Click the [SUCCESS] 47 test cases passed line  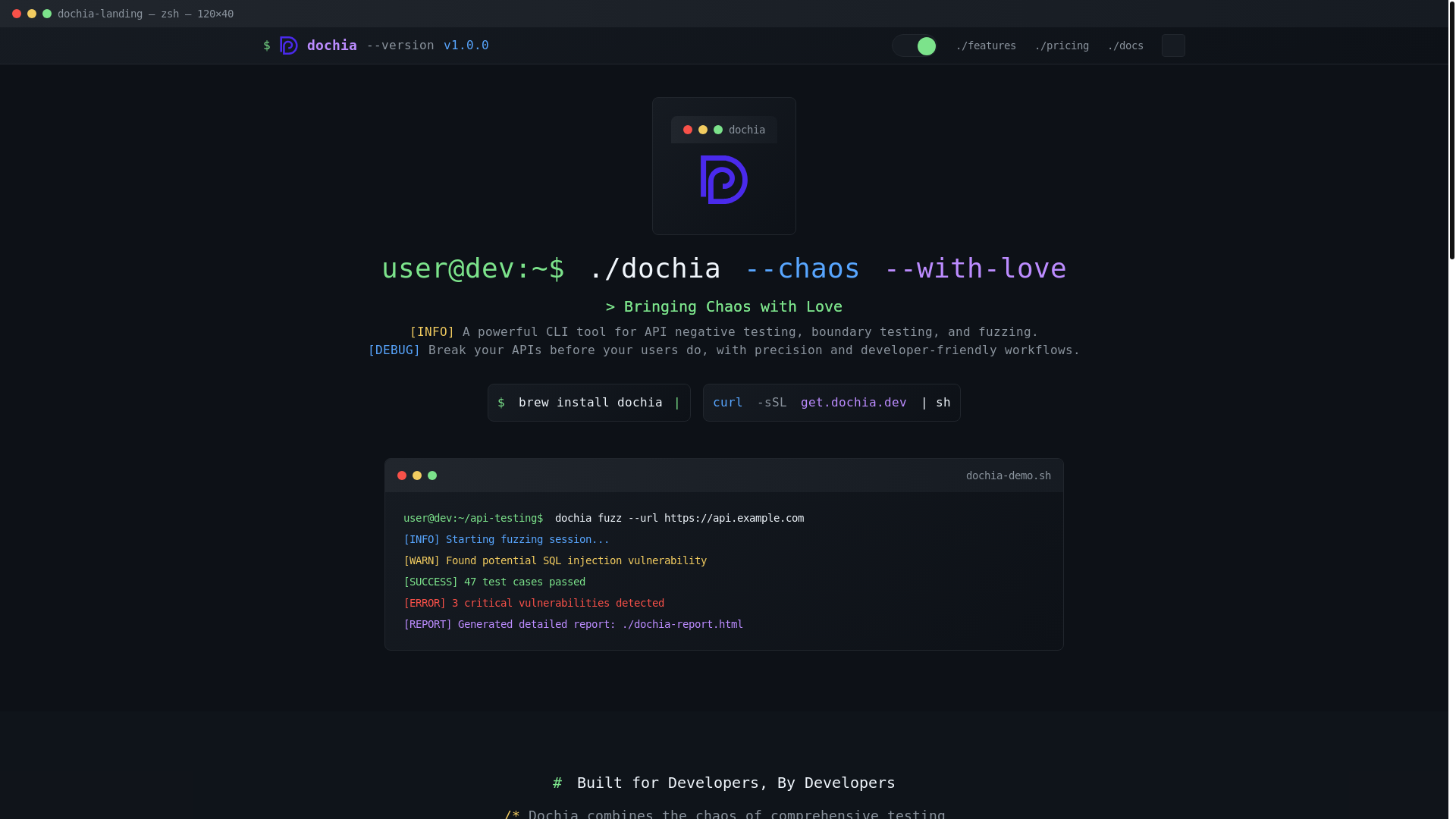coord(494,582)
